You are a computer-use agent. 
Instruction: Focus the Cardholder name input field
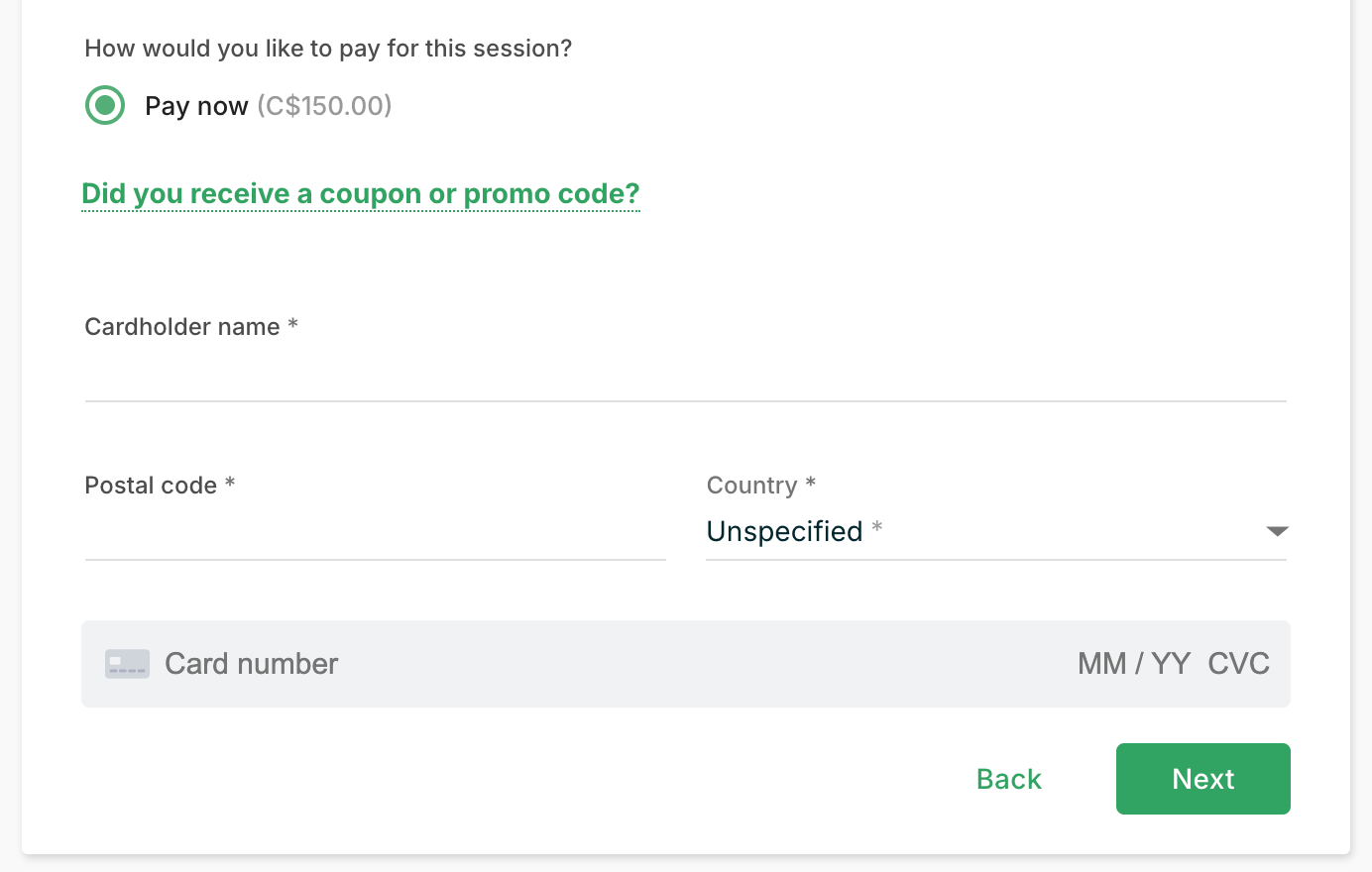pyautogui.click(x=685, y=378)
